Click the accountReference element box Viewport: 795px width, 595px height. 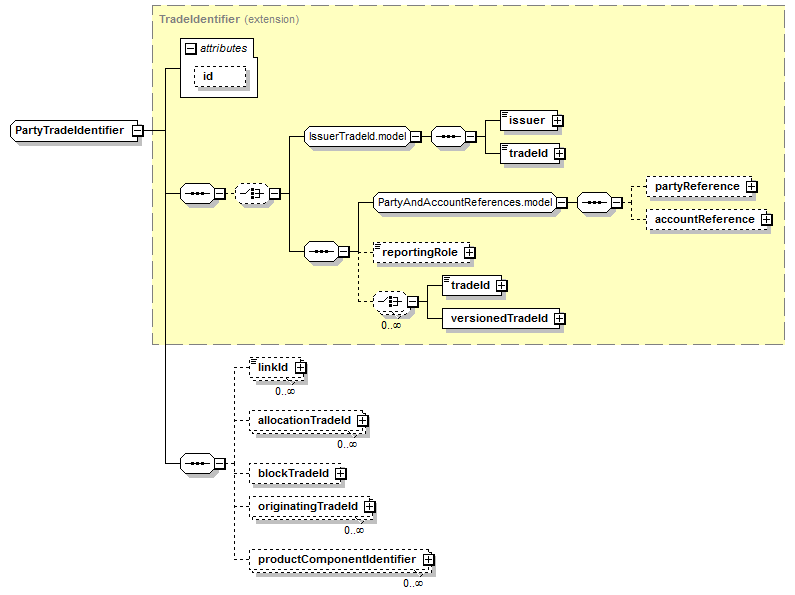(x=707, y=219)
